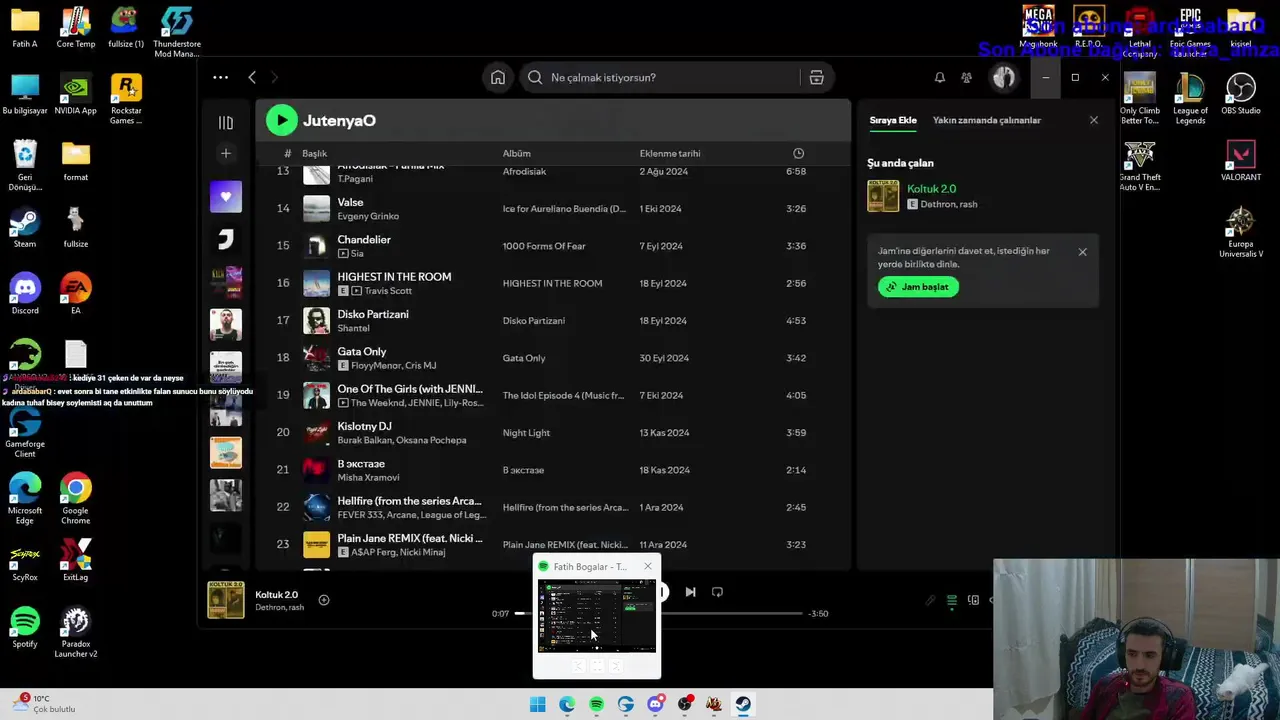Toggle repeat mode

click(x=717, y=592)
